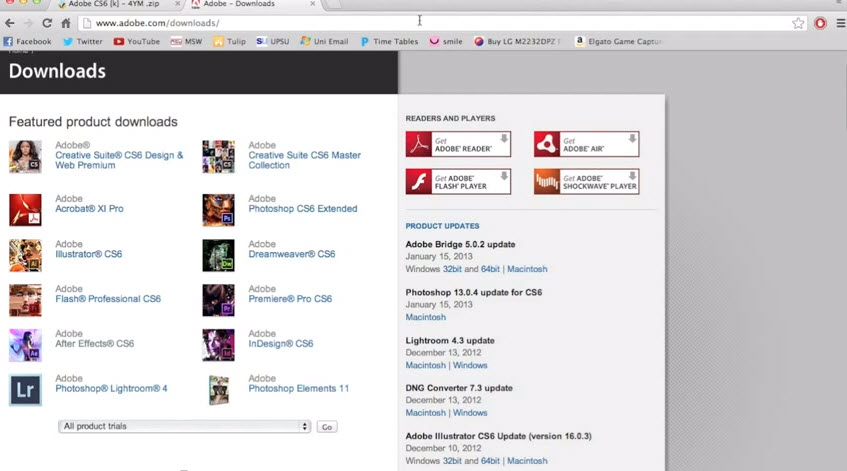
Task: Click the After Effects CS6 product icon
Action: point(25,345)
